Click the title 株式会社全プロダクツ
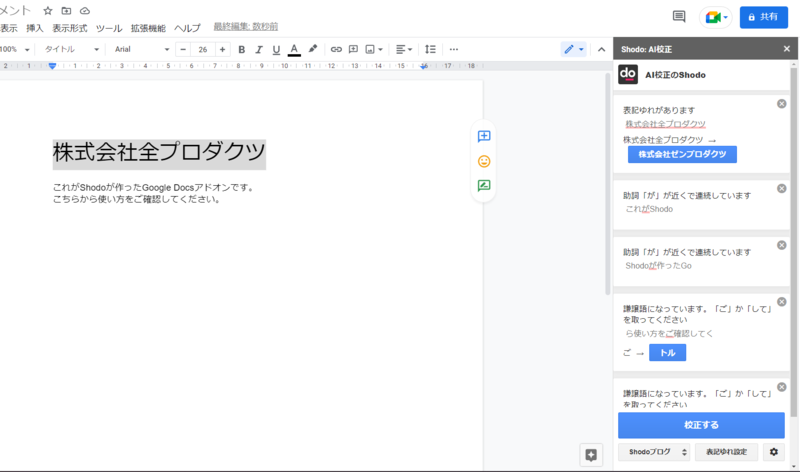The height and width of the screenshot is (472, 800). pyautogui.click(x=159, y=153)
